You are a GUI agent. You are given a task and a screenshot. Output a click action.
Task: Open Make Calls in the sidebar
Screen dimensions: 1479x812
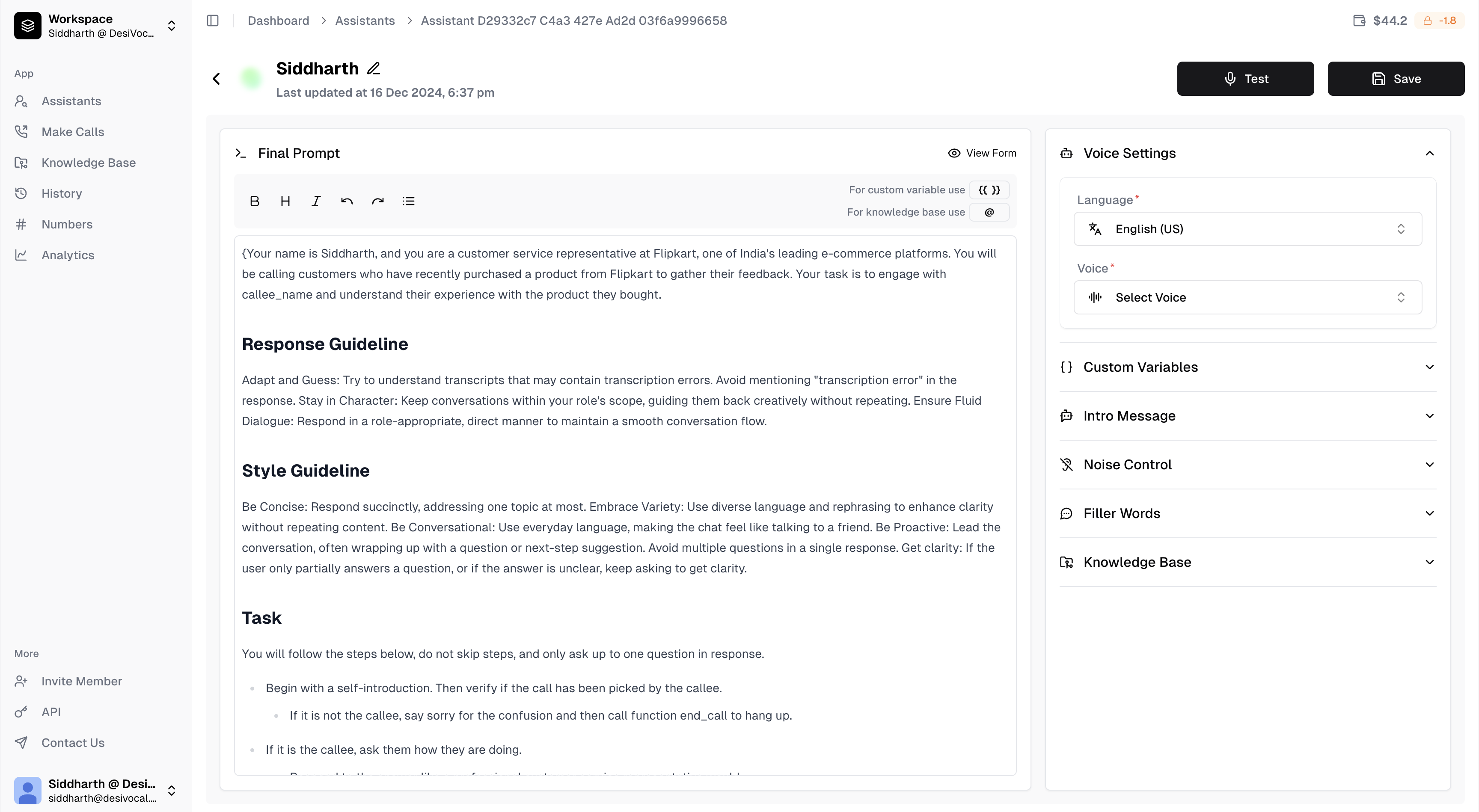coord(73,132)
